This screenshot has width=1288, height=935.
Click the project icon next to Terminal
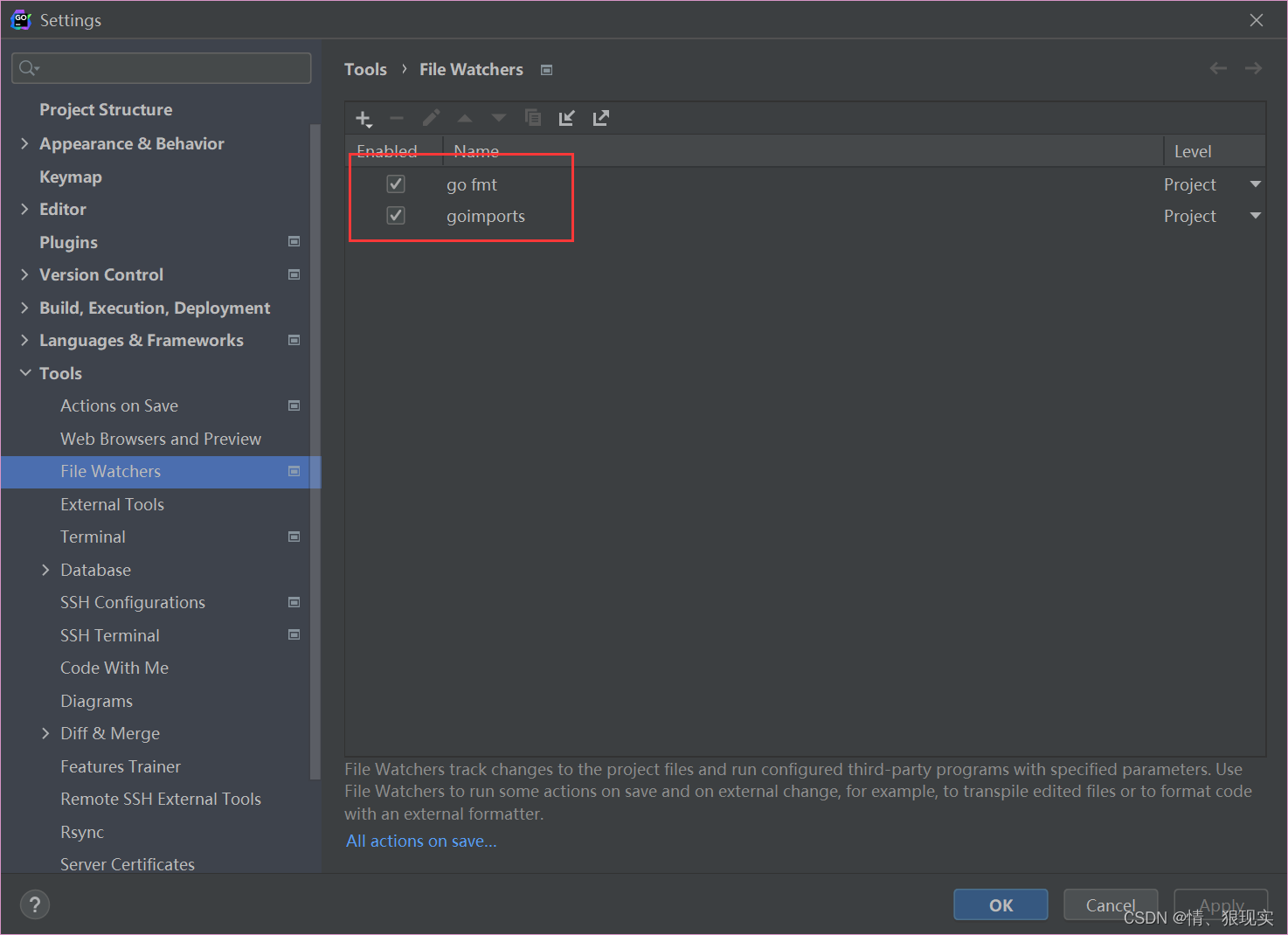294,537
